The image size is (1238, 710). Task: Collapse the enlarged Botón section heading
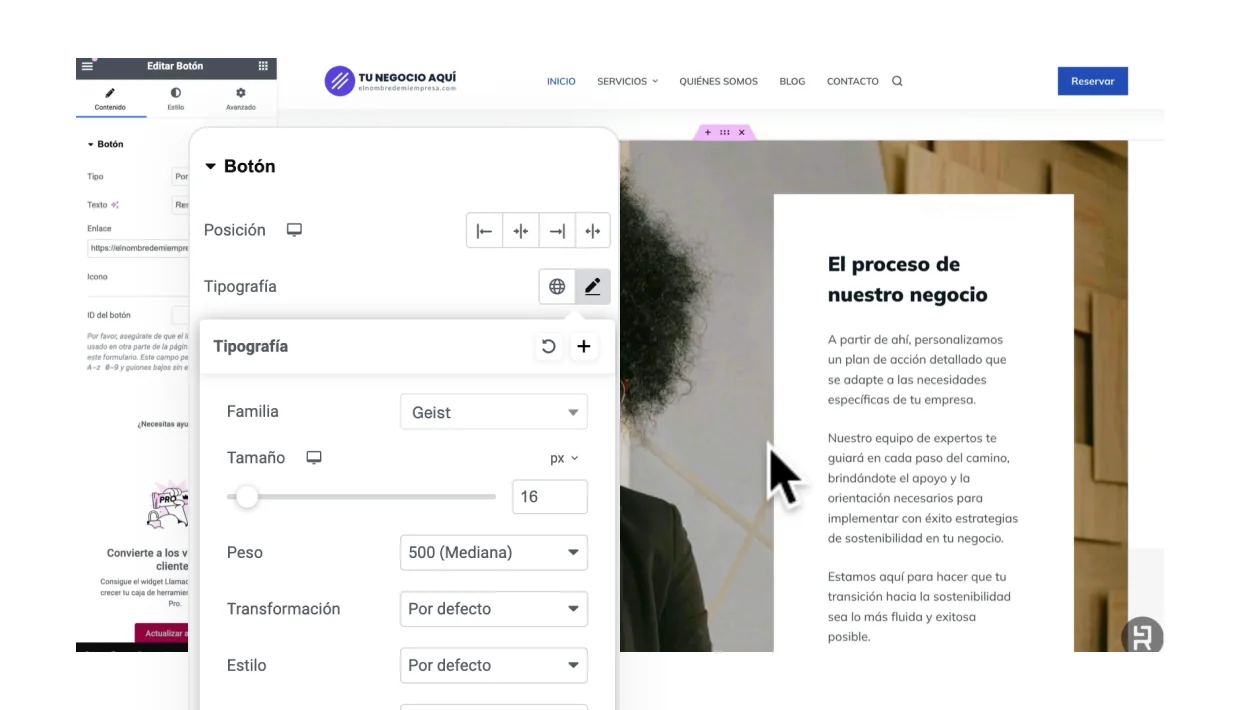tap(240, 166)
